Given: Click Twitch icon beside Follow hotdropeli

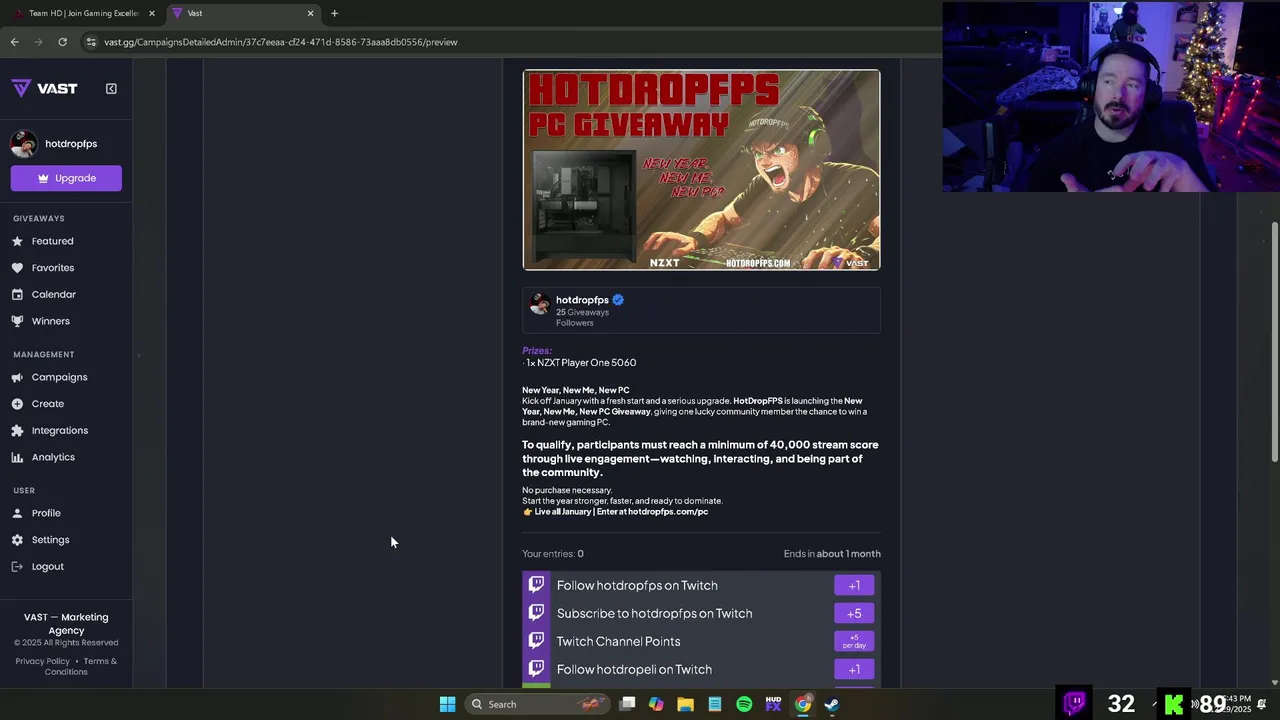Looking at the screenshot, I should 536,669.
